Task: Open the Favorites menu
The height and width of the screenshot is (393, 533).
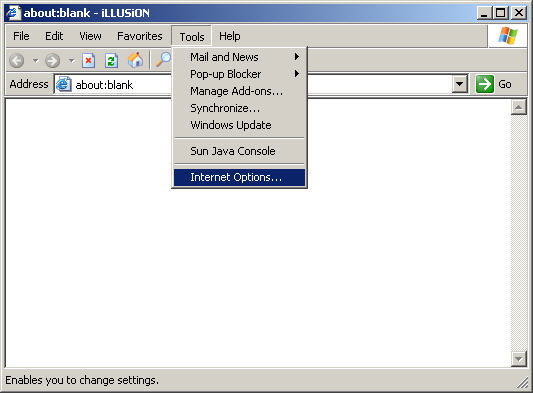Action: click(140, 36)
